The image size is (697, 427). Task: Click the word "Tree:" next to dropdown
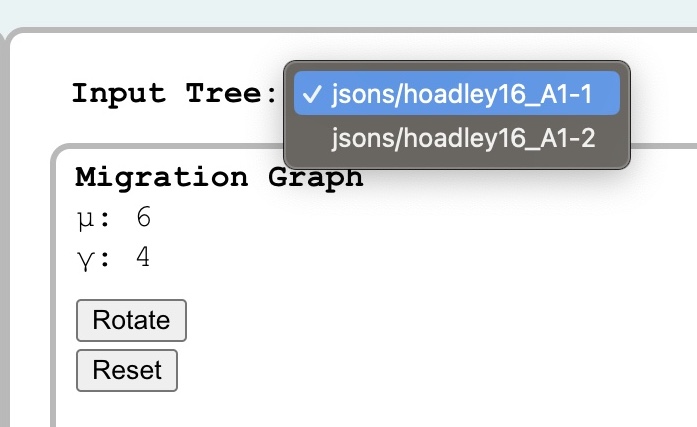pyautogui.click(x=232, y=93)
